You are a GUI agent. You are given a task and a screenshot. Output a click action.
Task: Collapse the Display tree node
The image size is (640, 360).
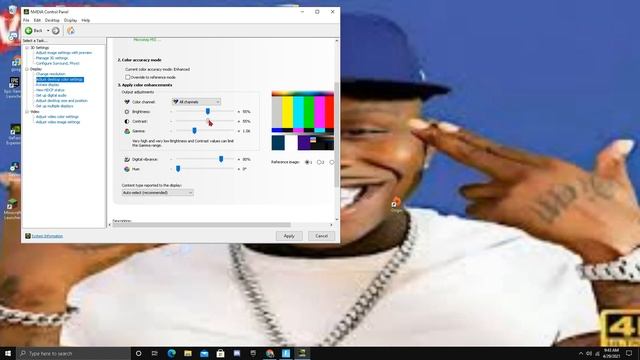point(27,69)
